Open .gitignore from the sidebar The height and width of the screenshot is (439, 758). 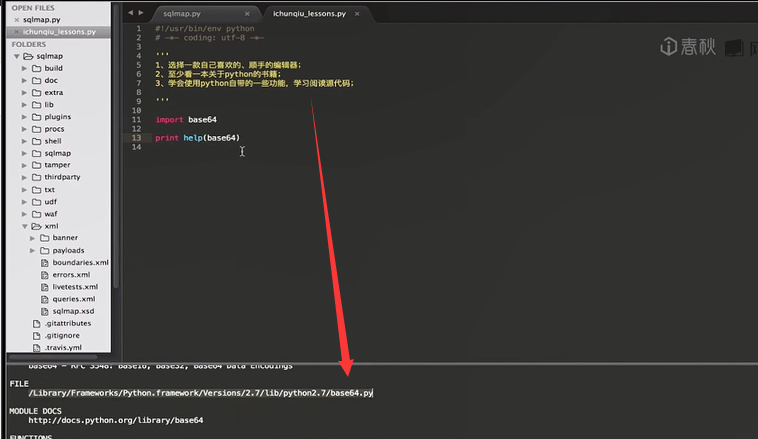62,335
